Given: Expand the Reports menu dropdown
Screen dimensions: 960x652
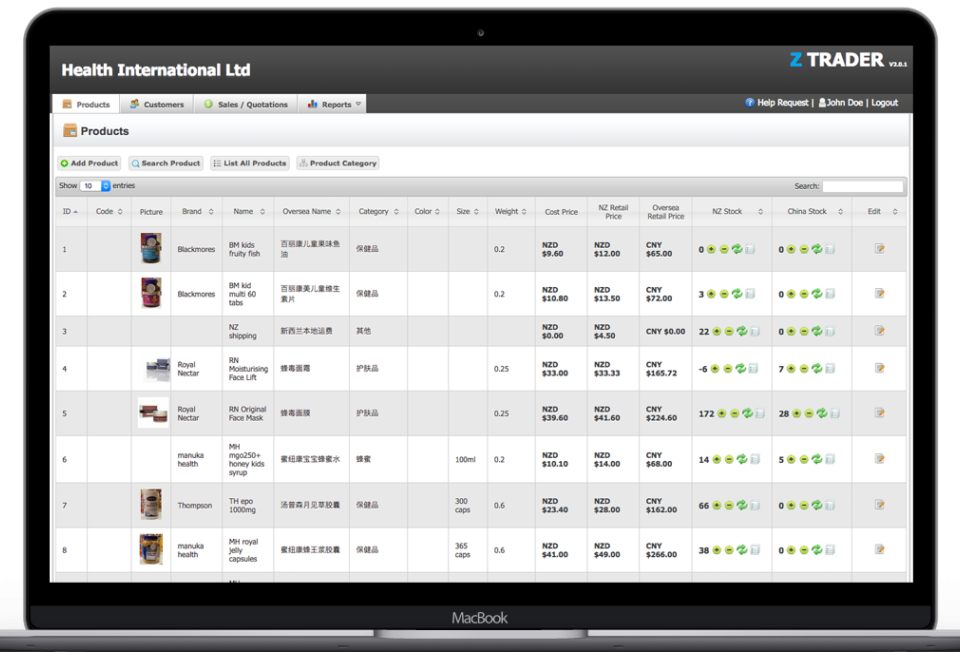Looking at the screenshot, I should (358, 104).
